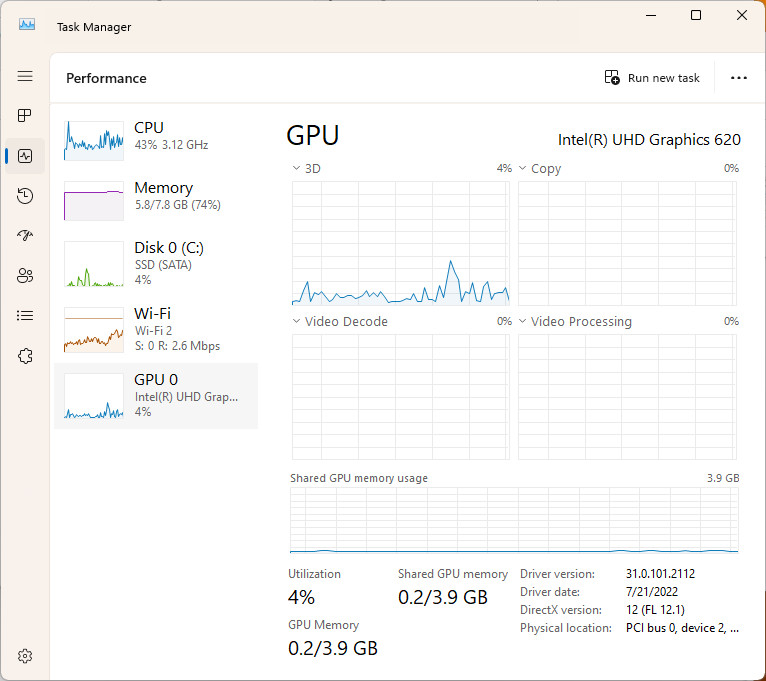Minimize the Task Manager window
The image size is (766, 681).
pos(651,16)
